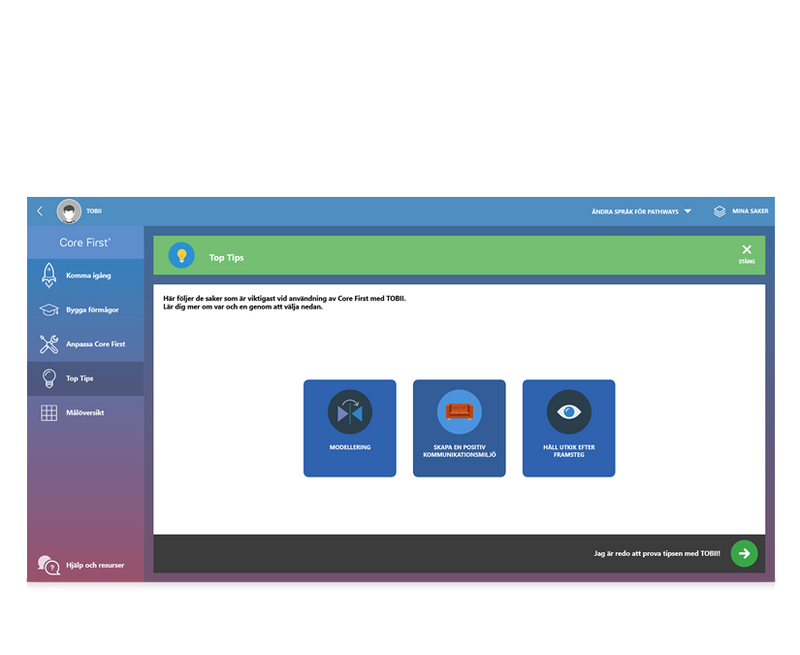Open the TOBII user profile avatar
The height and width of the screenshot is (655, 800).
pos(69,211)
